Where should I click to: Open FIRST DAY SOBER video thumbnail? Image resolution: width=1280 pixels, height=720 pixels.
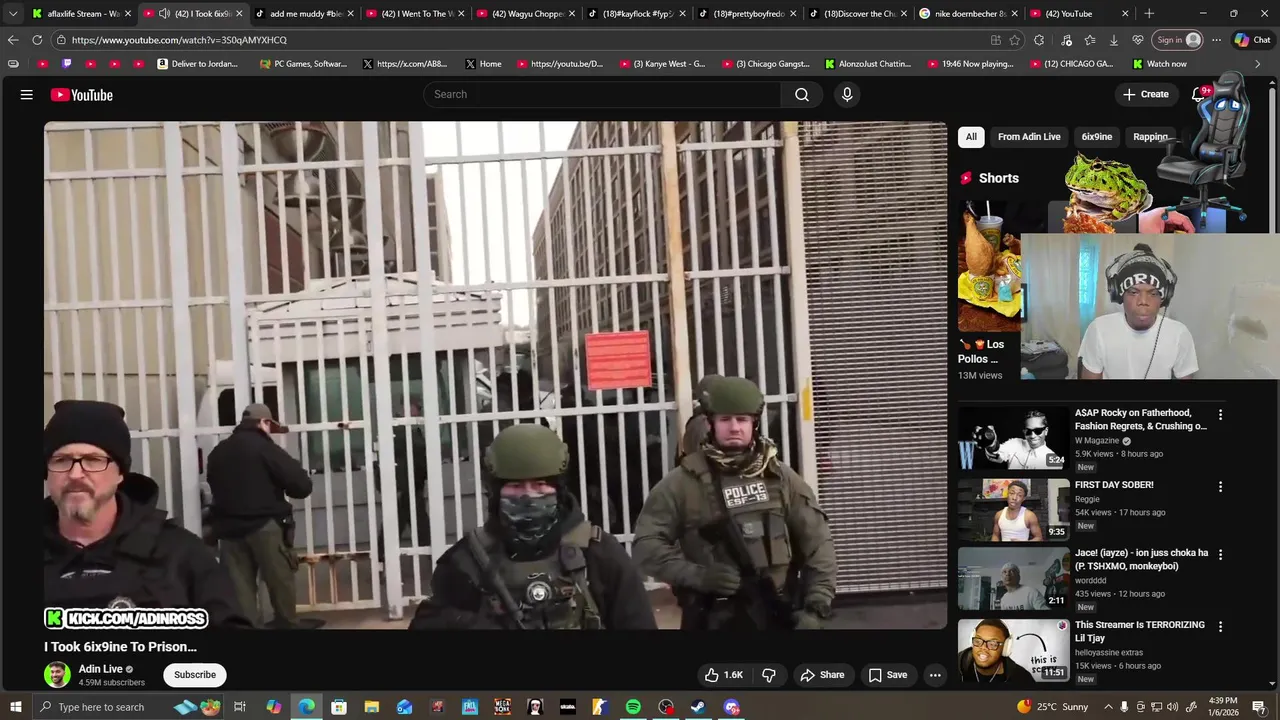pos(1013,509)
